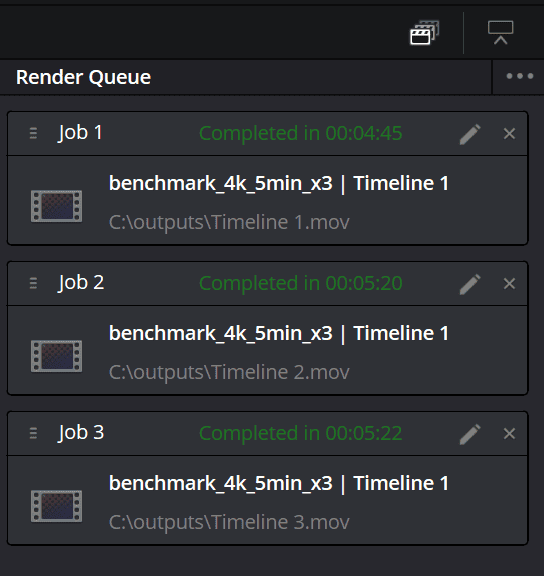544x576 pixels.
Task: Select the Job 3 film thumbnail
Action: tap(57, 506)
